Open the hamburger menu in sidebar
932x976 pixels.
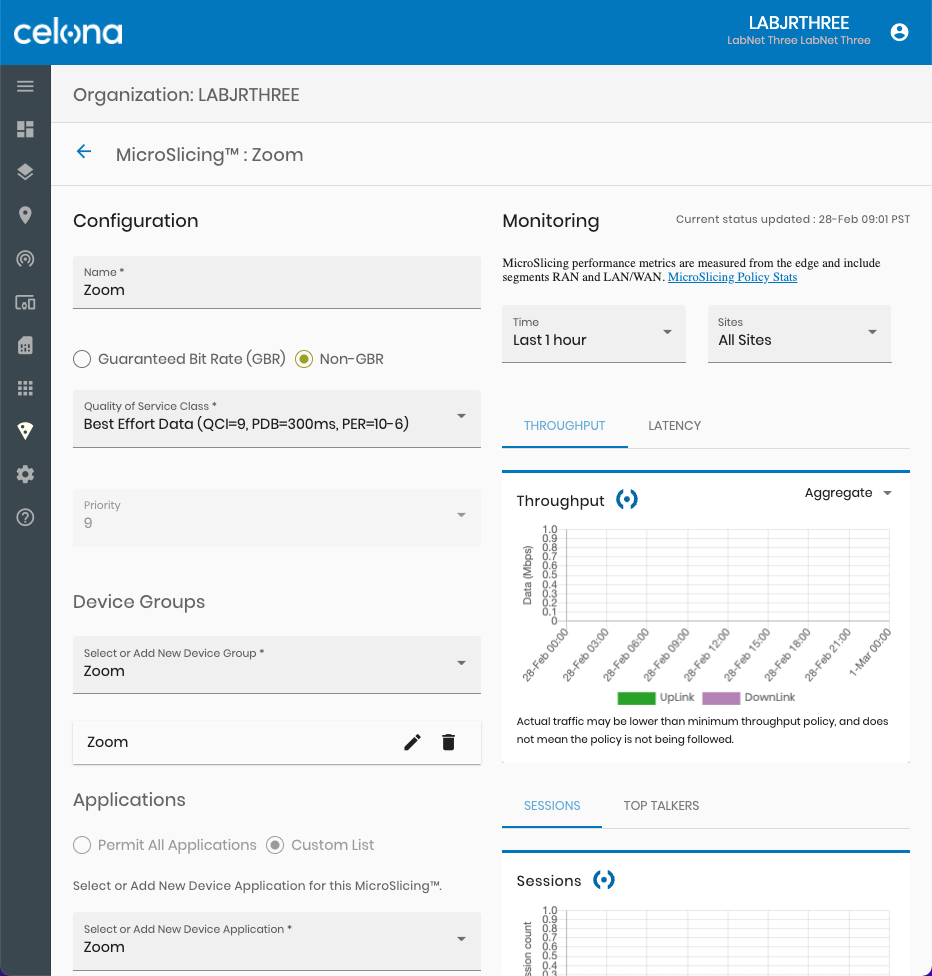[25, 86]
